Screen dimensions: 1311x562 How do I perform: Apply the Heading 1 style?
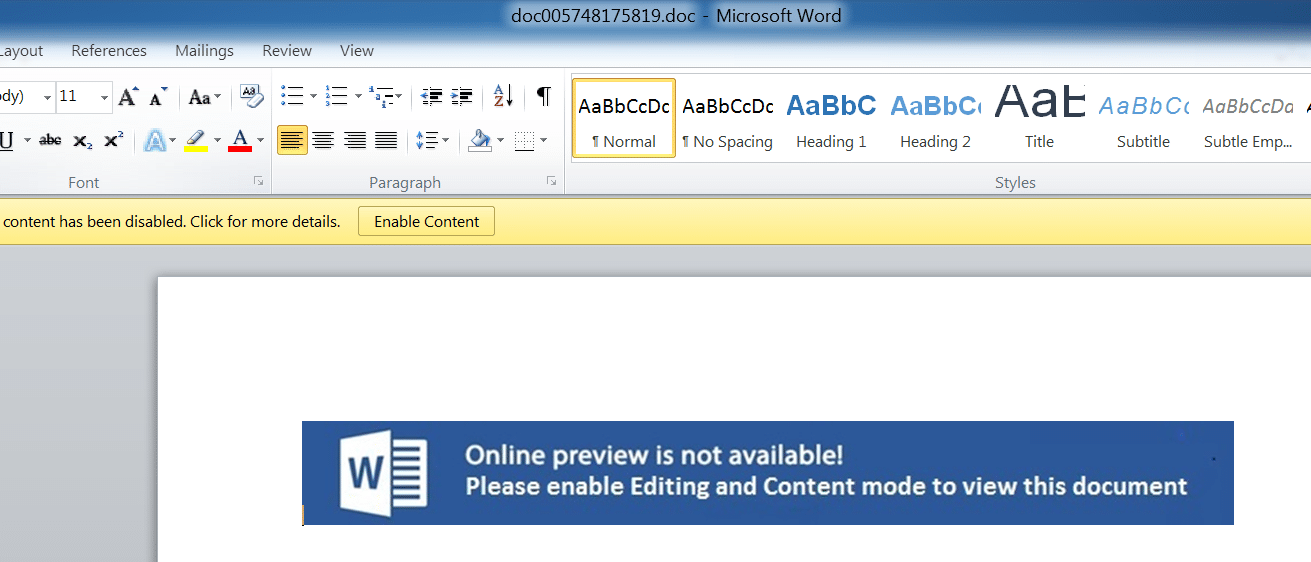click(x=831, y=118)
